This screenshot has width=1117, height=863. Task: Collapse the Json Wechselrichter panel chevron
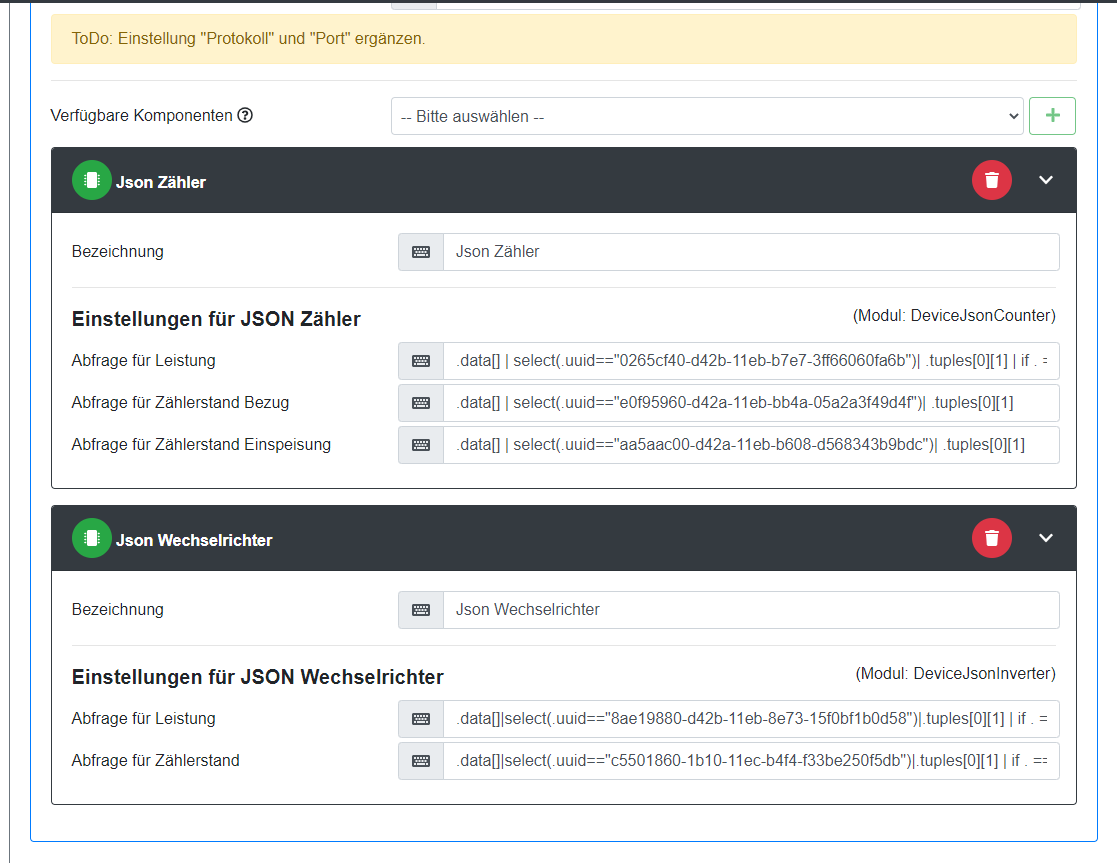coord(1046,538)
